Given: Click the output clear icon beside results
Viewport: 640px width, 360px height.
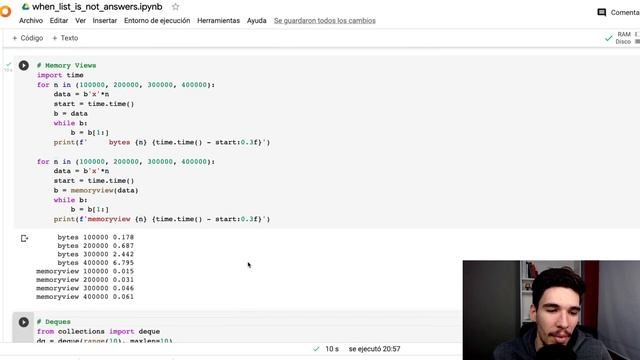Looking at the screenshot, I should click(x=24, y=238).
